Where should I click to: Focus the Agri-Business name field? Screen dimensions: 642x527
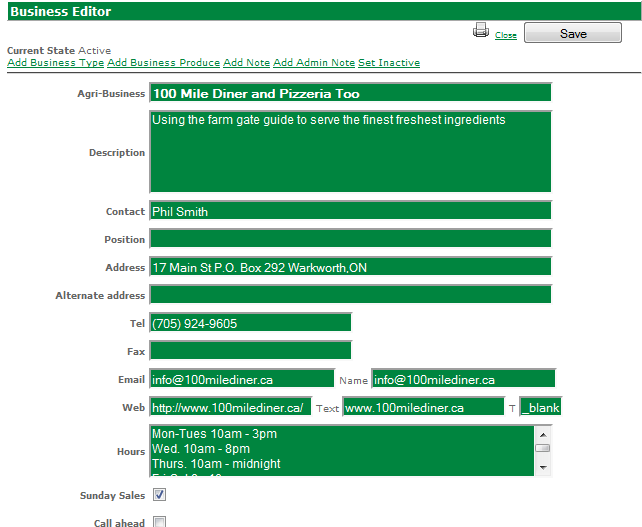coord(350,93)
